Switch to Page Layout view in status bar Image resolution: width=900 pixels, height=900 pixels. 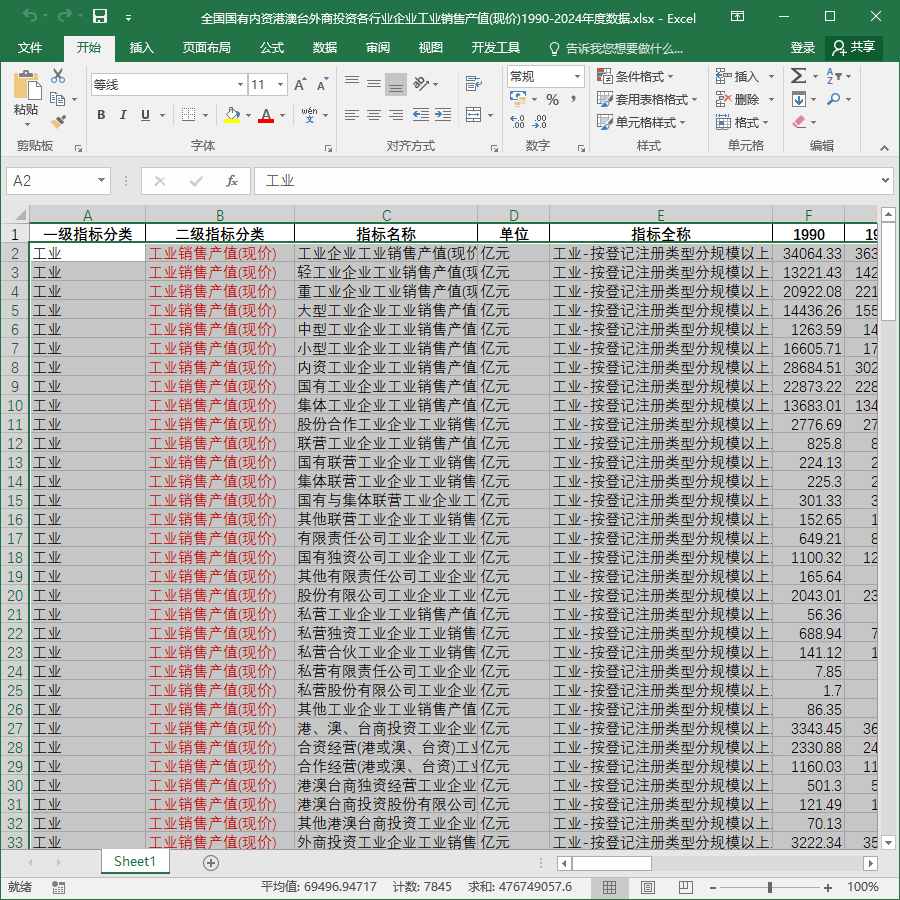click(x=648, y=887)
